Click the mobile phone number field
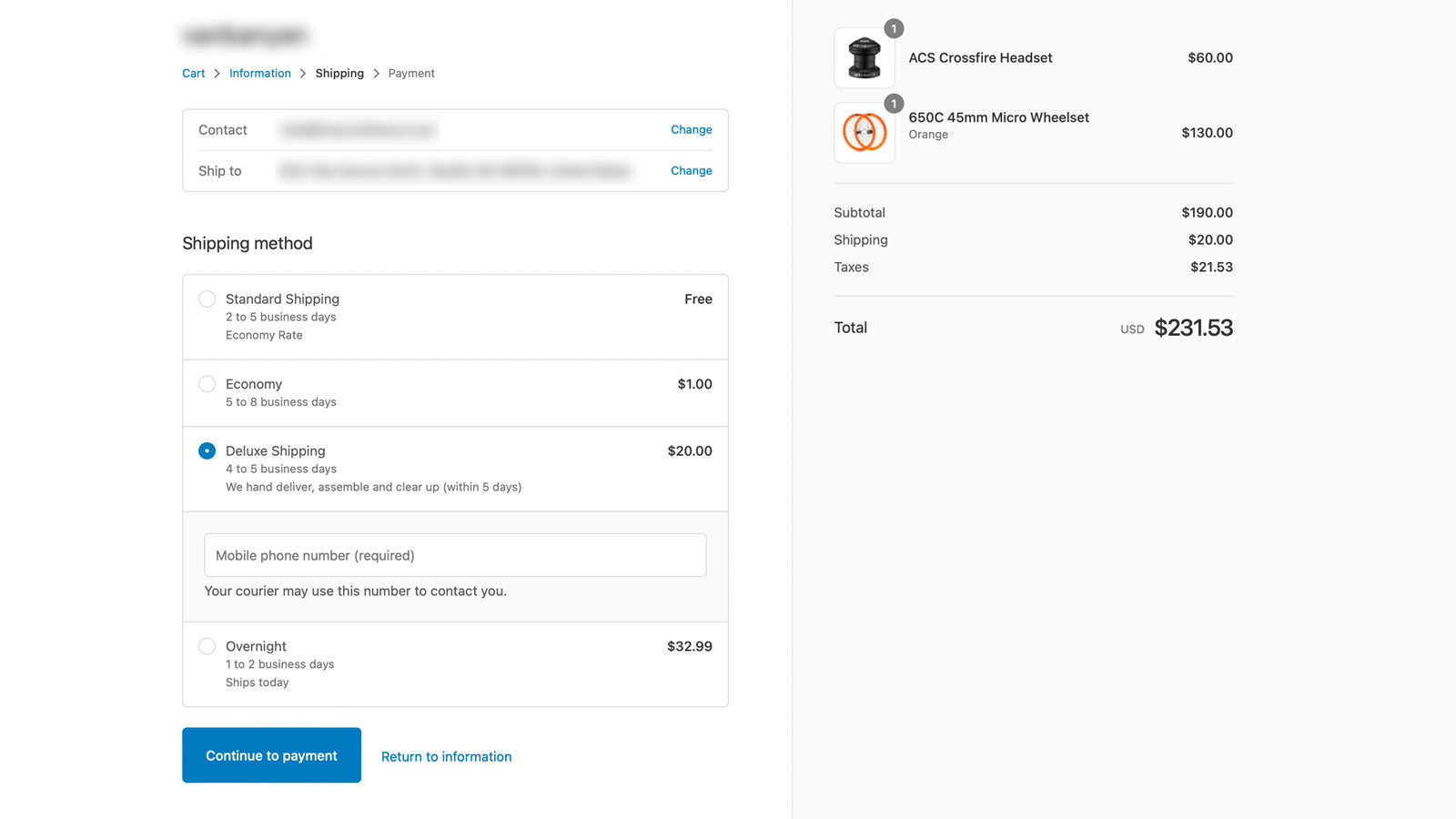 [455, 555]
